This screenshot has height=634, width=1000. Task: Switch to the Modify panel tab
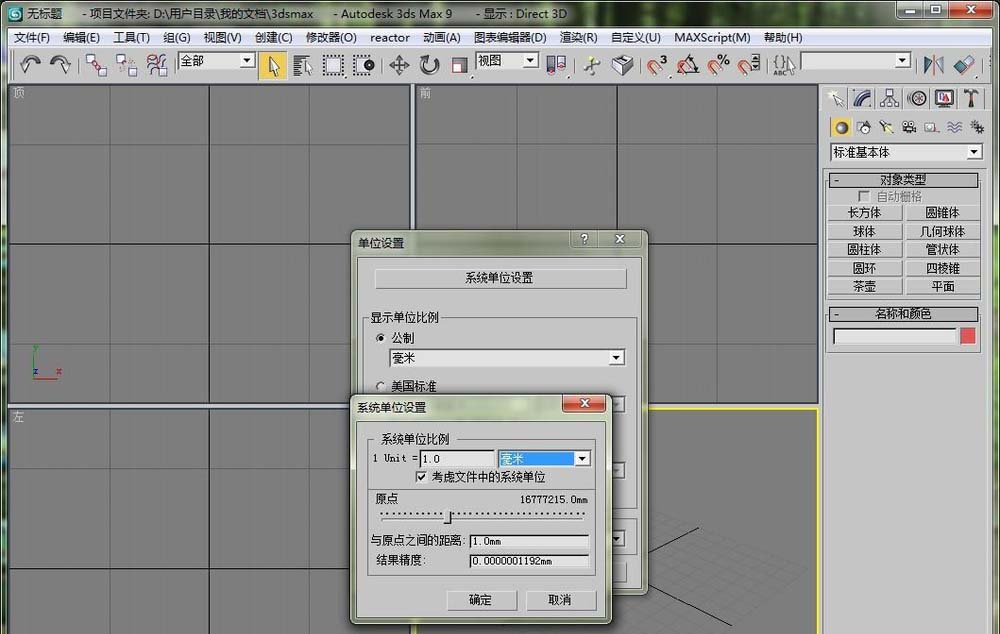click(x=862, y=98)
